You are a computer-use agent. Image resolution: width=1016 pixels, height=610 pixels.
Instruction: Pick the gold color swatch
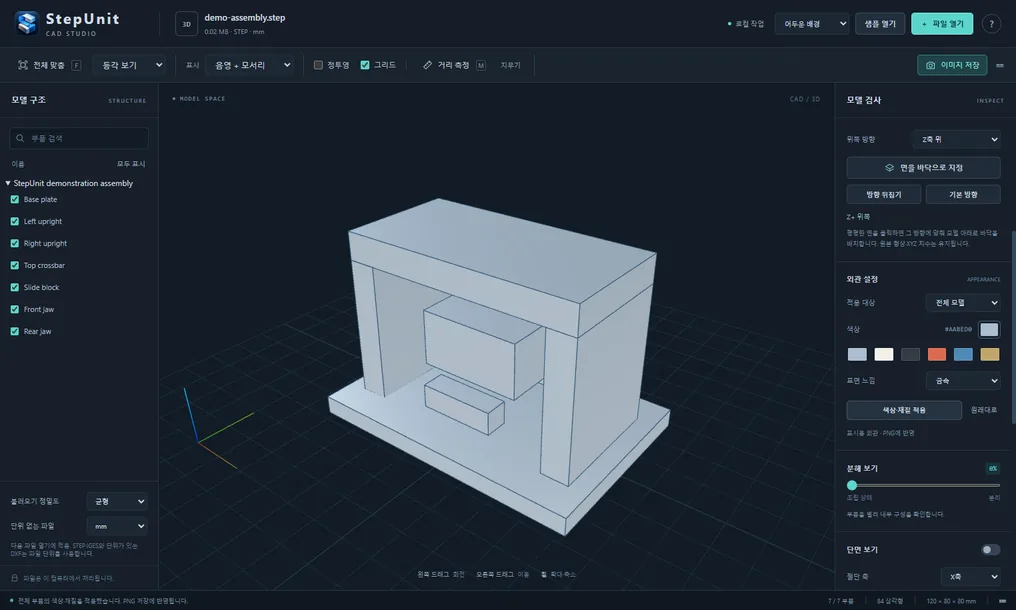tap(989, 354)
